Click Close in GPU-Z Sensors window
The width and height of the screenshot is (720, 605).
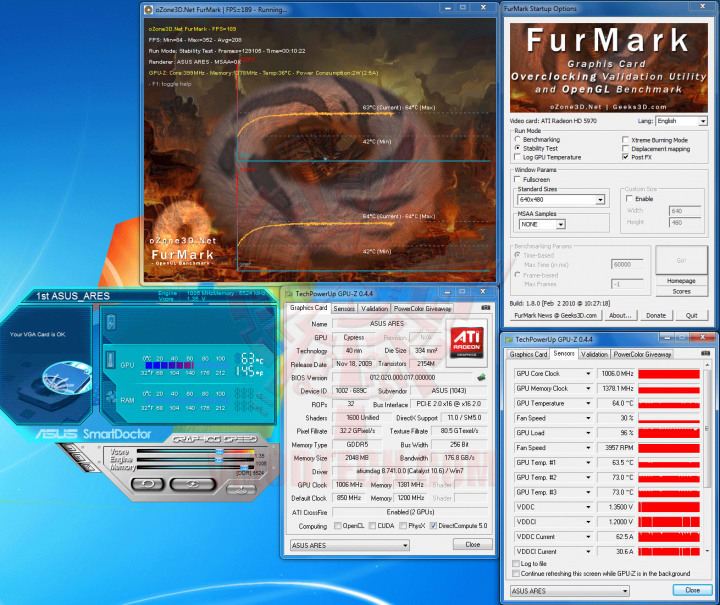click(692, 590)
